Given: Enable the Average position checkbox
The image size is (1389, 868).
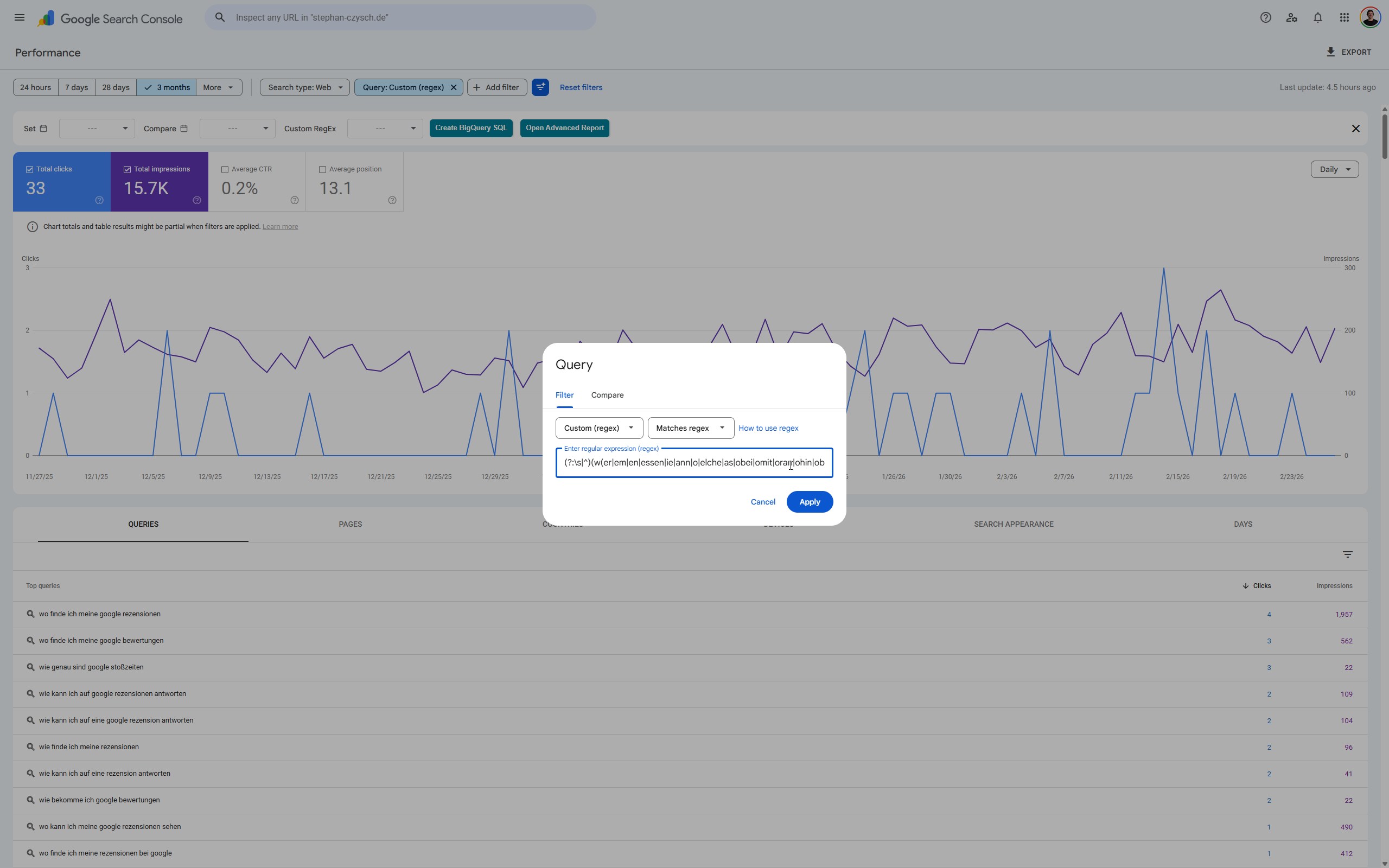Looking at the screenshot, I should tap(323, 169).
